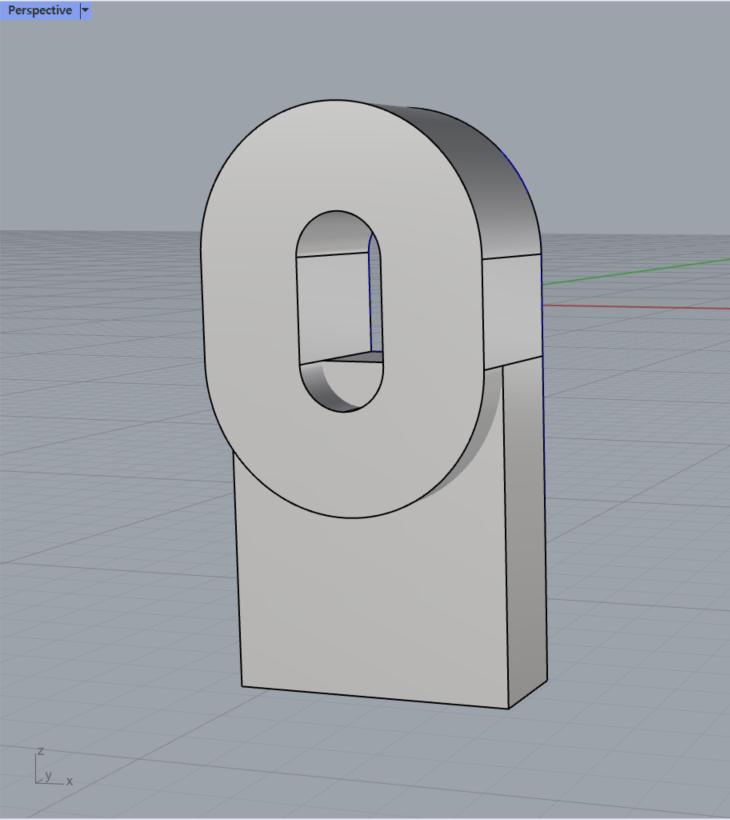Open the Perspective viewport dropdown arrow
730x820 pixels.
(x=85, y=10)
